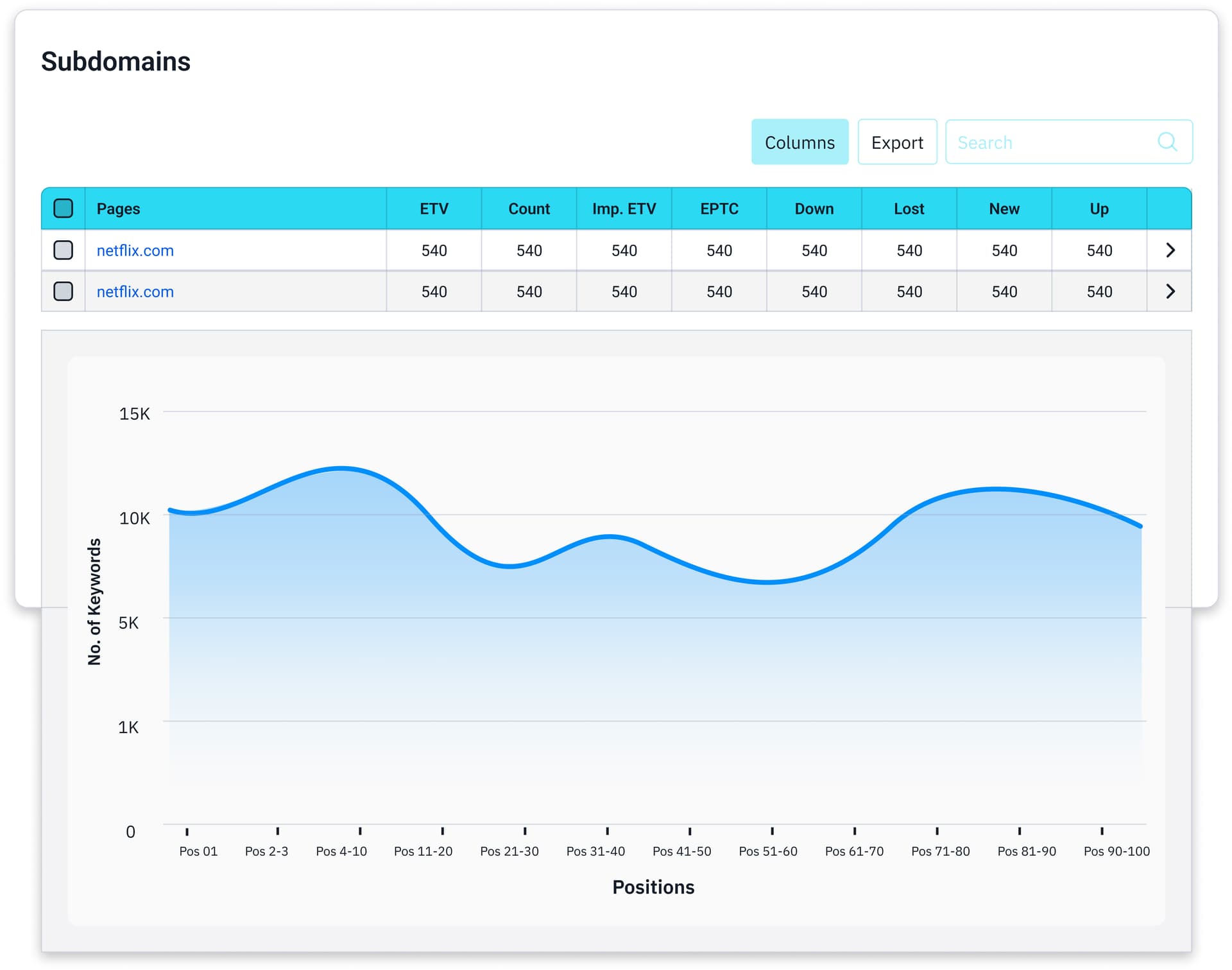This screenshot has height=970, width=1232.
Task: Select the Imp. ETV column header
Action: (x=623, y=208)
